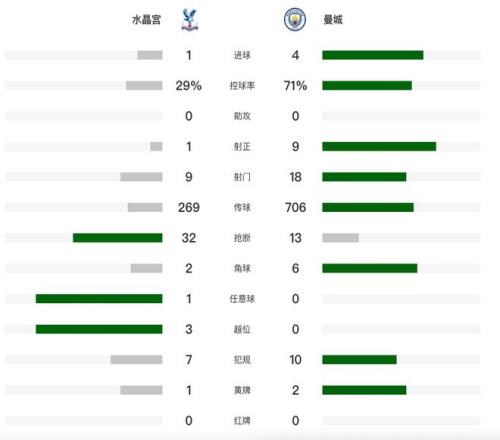Open the 曼城 team name
This screenshot has height=440, width=500.
point(333,20)
